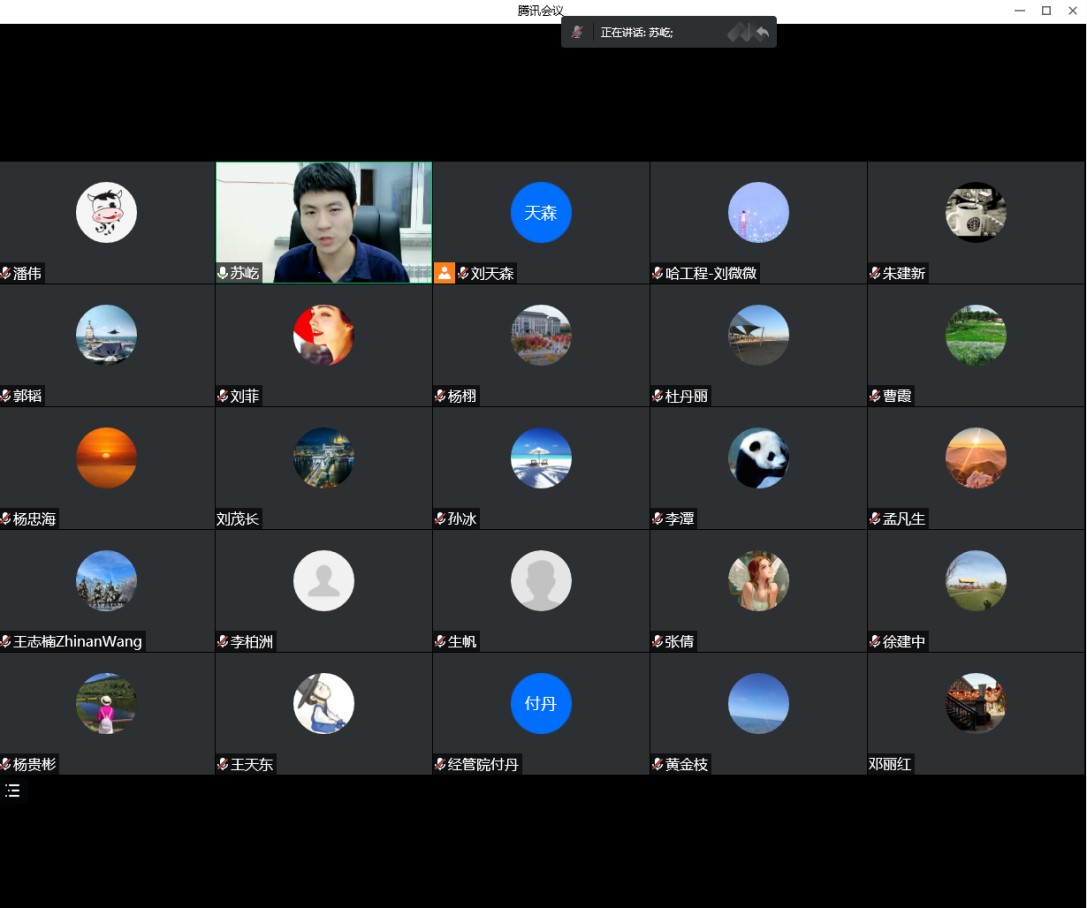Click the 邓丽红 name label
The height and width of the screenshot is (908, 1087).
coord(890,765)
